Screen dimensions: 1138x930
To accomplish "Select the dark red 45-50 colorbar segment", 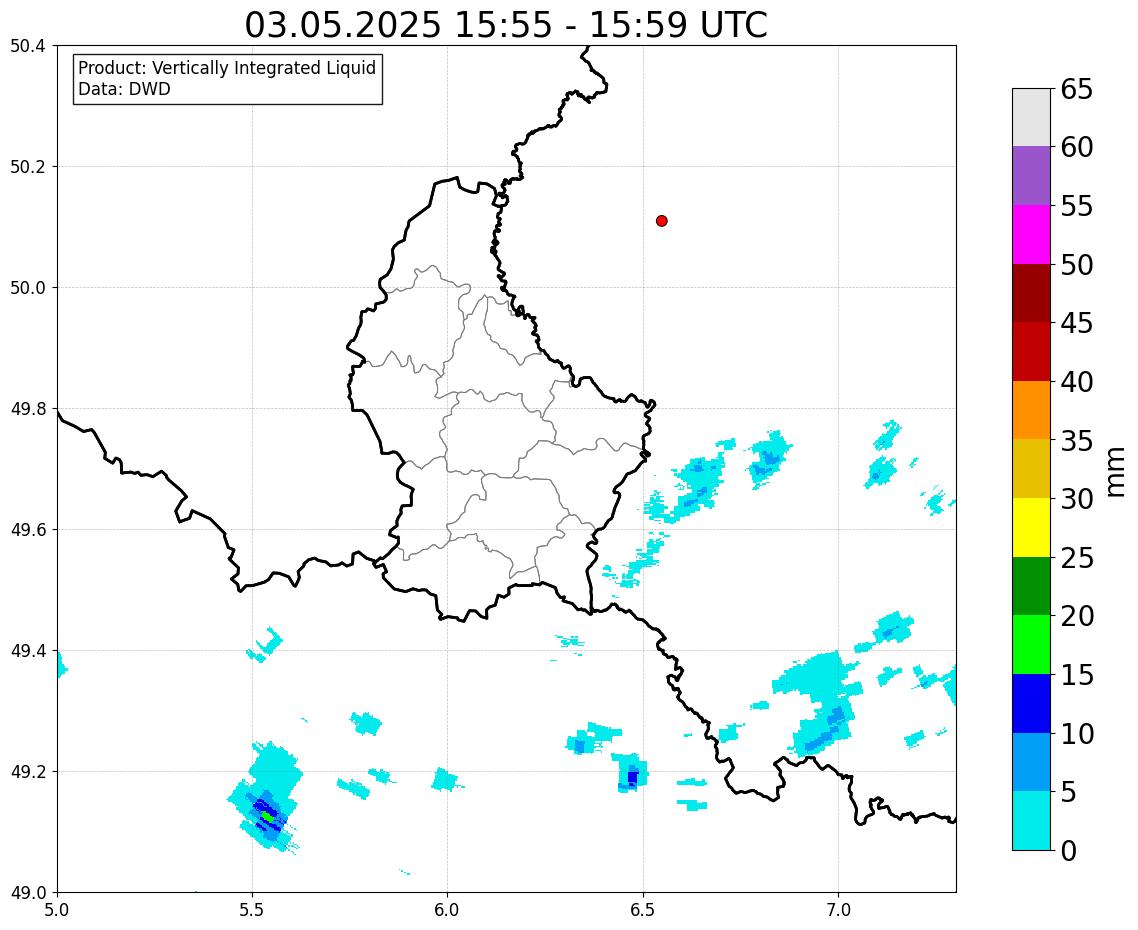I will (x=1031, y=293).
